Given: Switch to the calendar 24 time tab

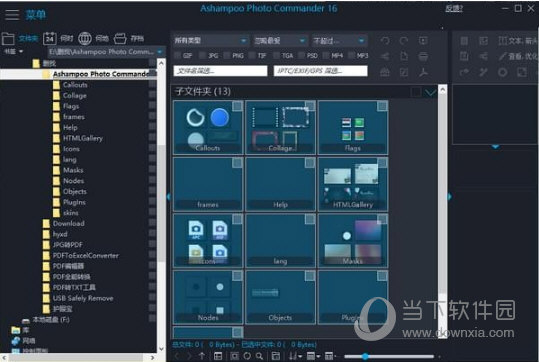Looking at the screenshot, I should [58, 39].
